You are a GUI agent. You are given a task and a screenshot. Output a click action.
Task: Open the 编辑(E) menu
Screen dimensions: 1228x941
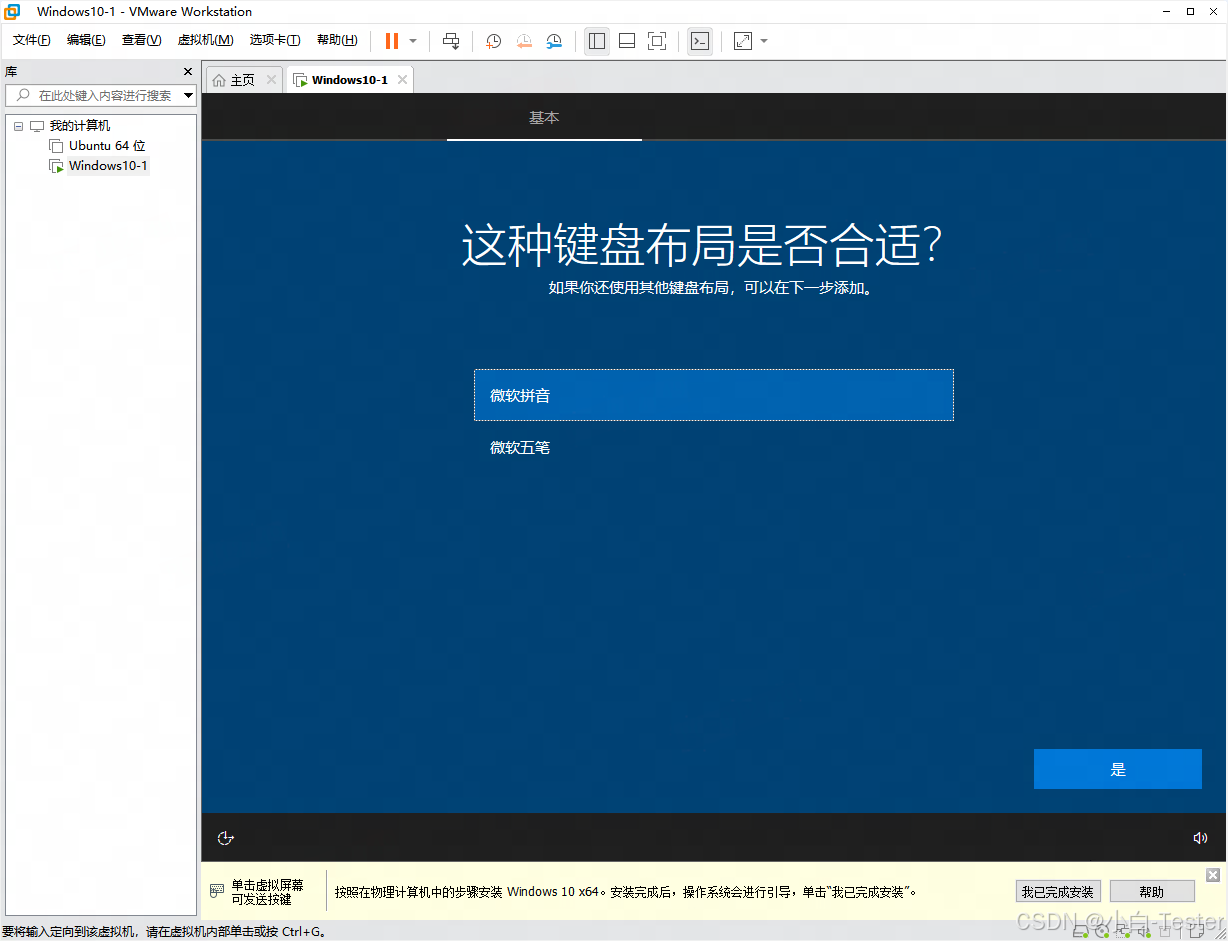coord(86,40)
